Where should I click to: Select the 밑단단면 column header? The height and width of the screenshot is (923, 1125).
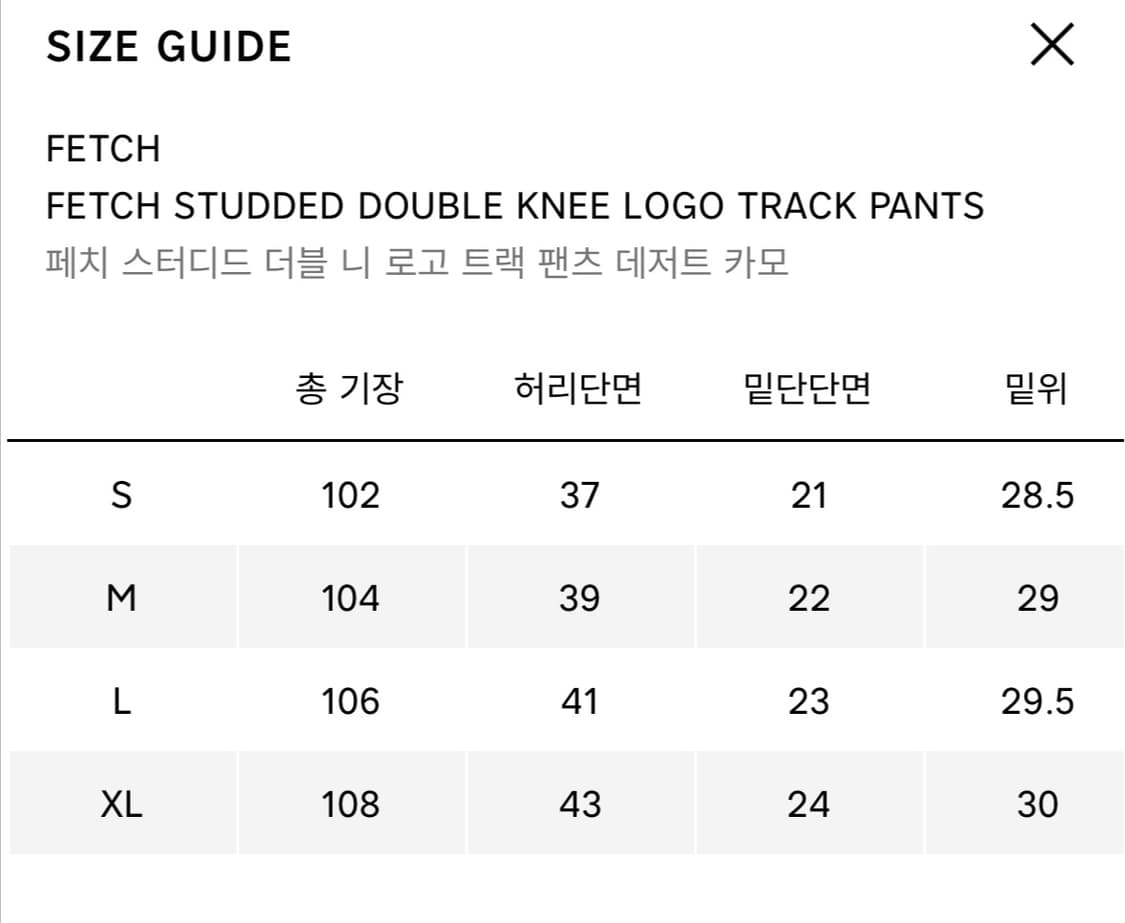tap(808, 389)
